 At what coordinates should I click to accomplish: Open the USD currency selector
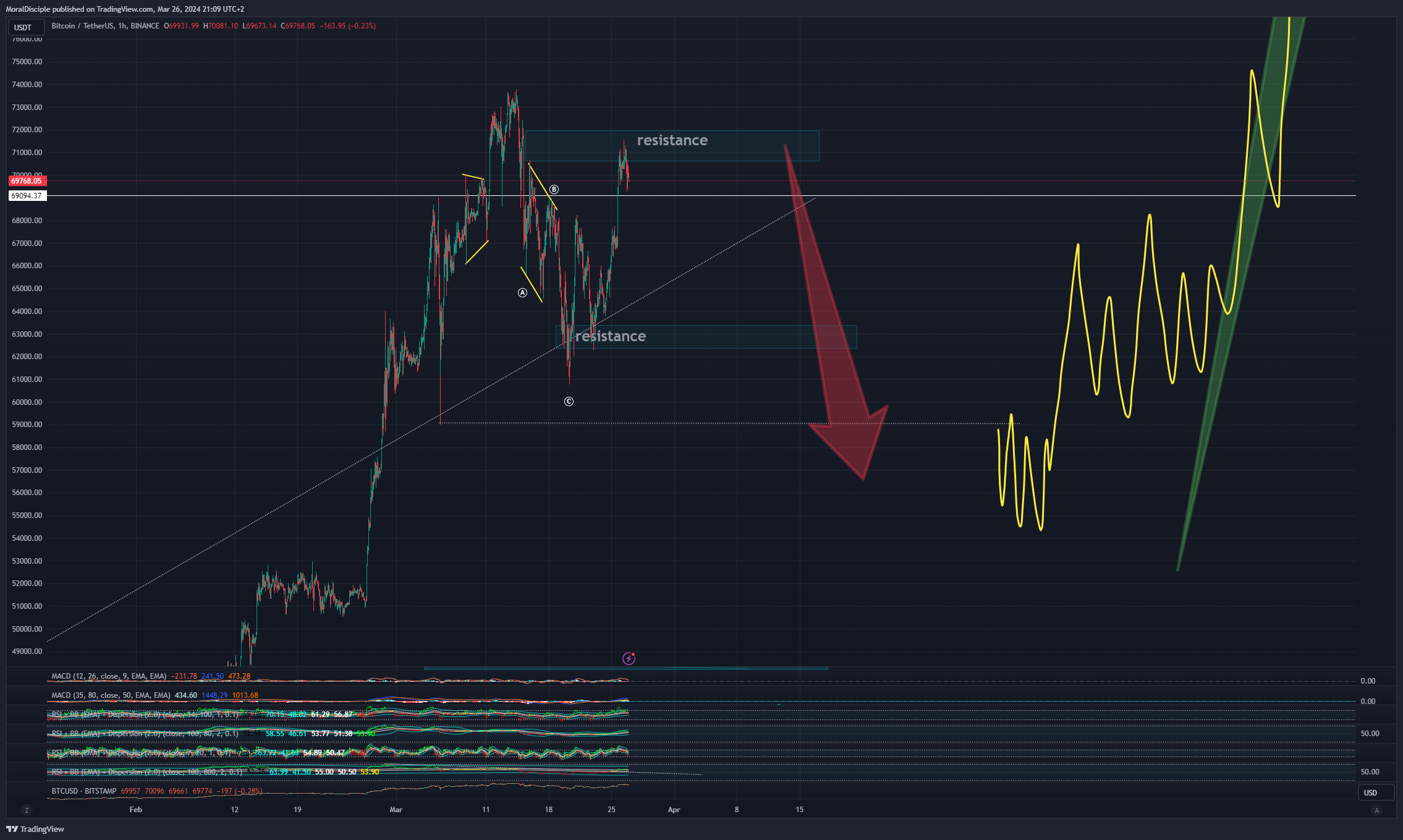click(x=1375, y=792)
